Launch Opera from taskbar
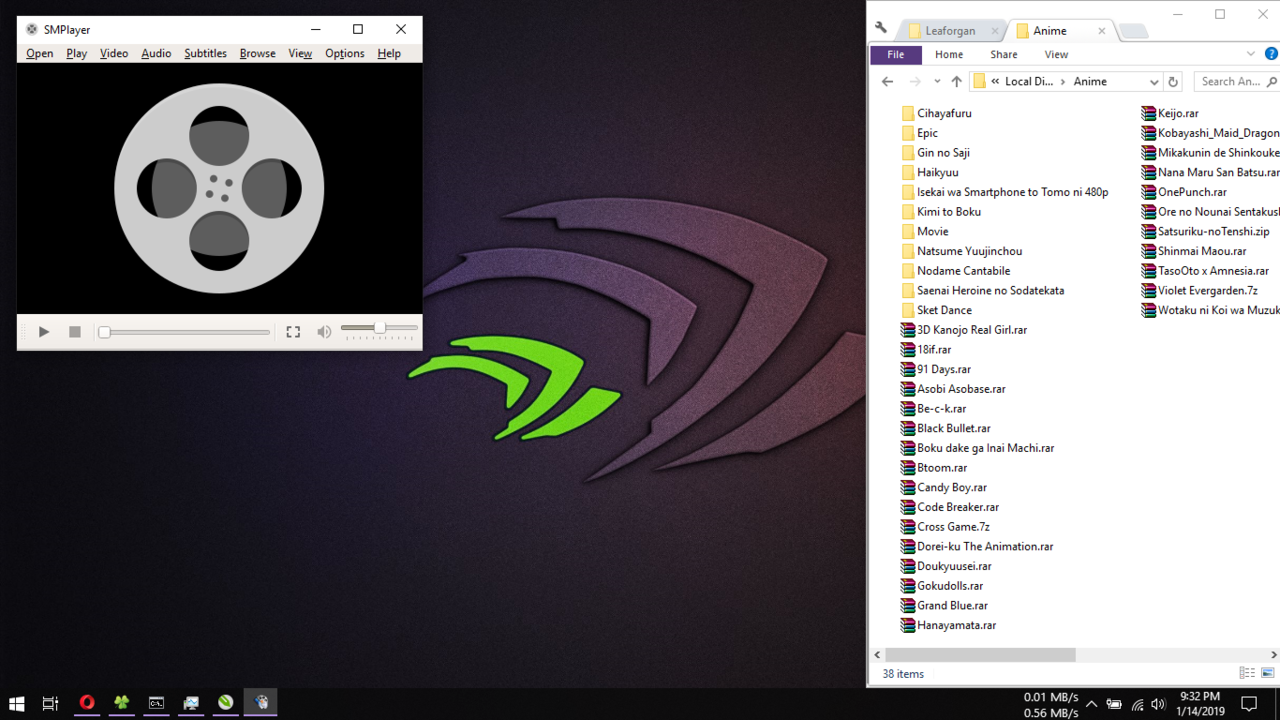This screenshot has height=720, width=1280. (87, 703)
